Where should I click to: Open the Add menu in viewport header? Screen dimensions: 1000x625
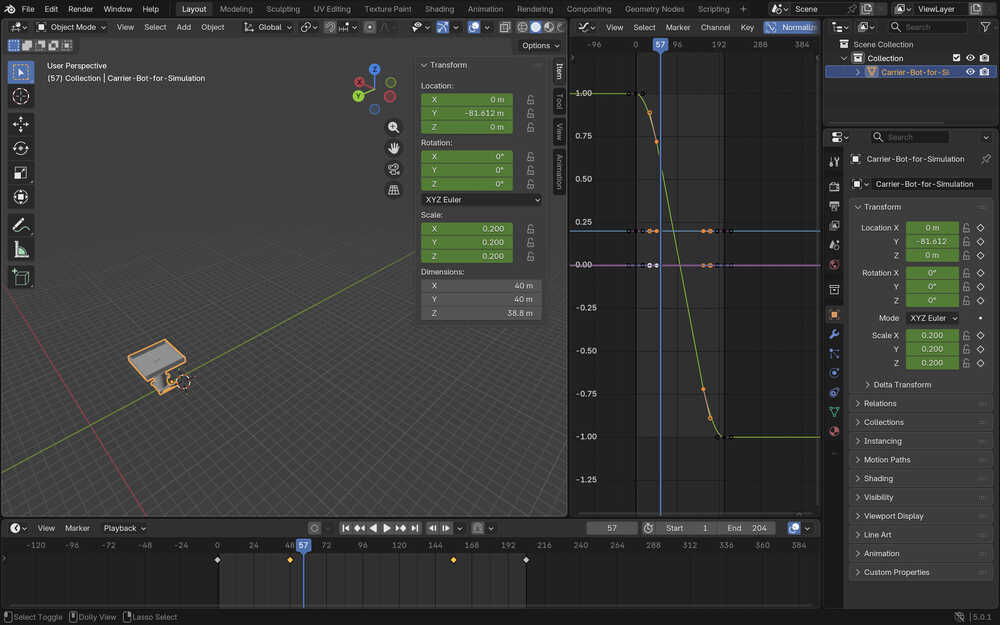pos(184,27)
